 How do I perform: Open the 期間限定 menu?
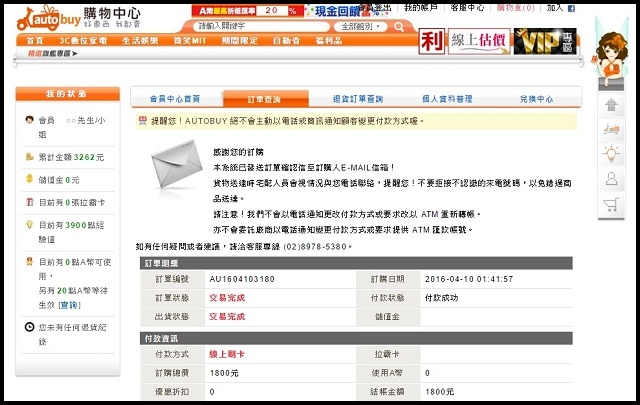tap(240, 40)
